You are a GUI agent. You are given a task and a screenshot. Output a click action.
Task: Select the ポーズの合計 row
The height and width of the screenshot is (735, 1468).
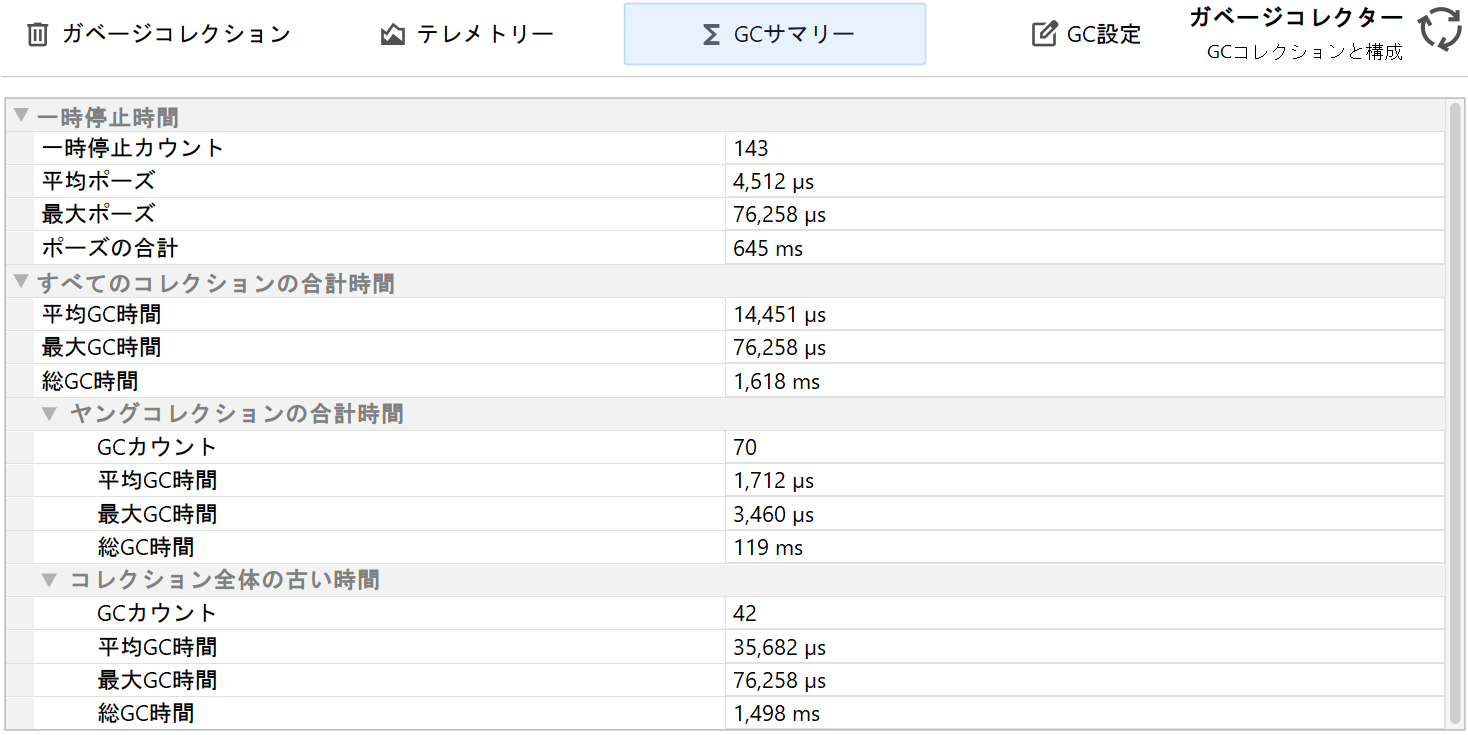point(110,248)
